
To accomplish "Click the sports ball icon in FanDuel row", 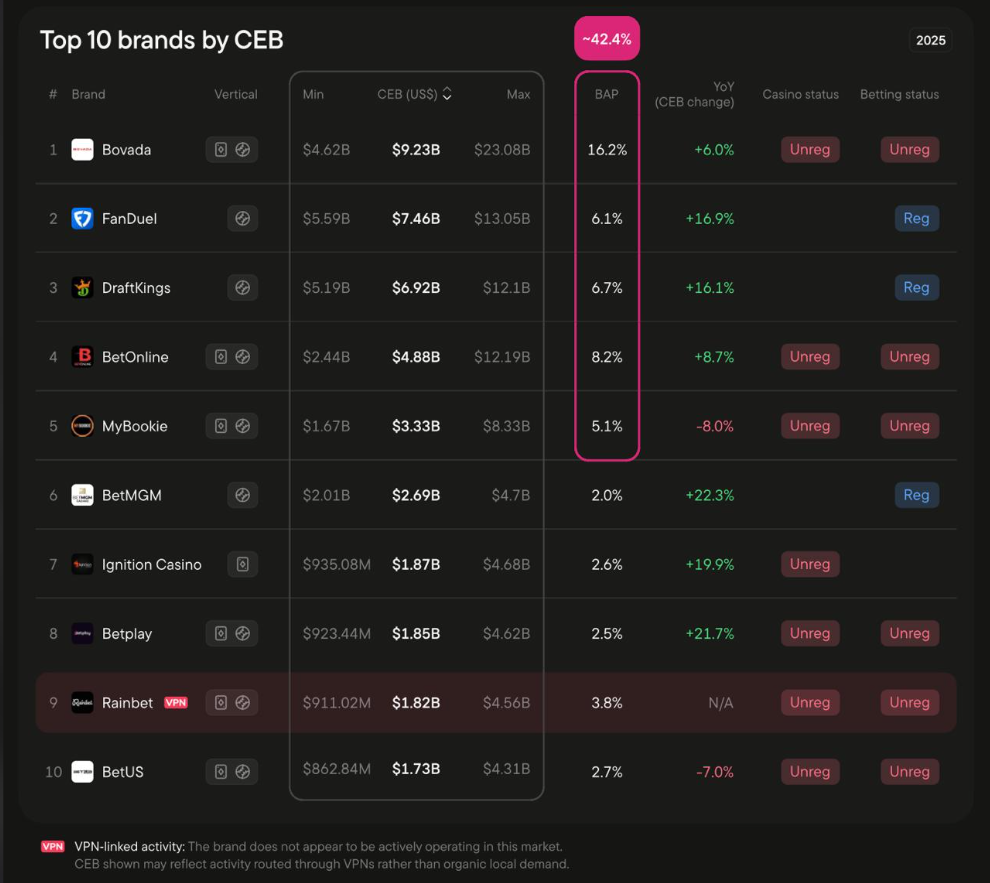I will pos(242,219).
